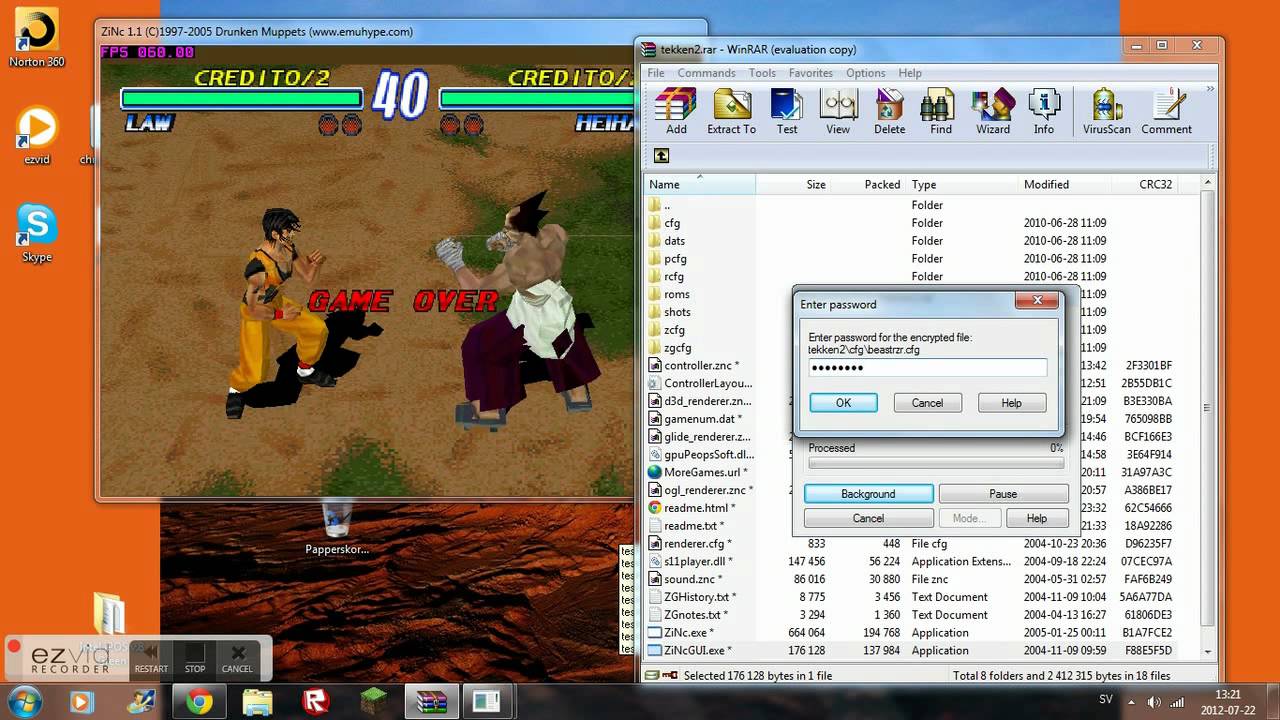
Task: Click the file list scroll up arrow
Action: tap(1208, 184)
